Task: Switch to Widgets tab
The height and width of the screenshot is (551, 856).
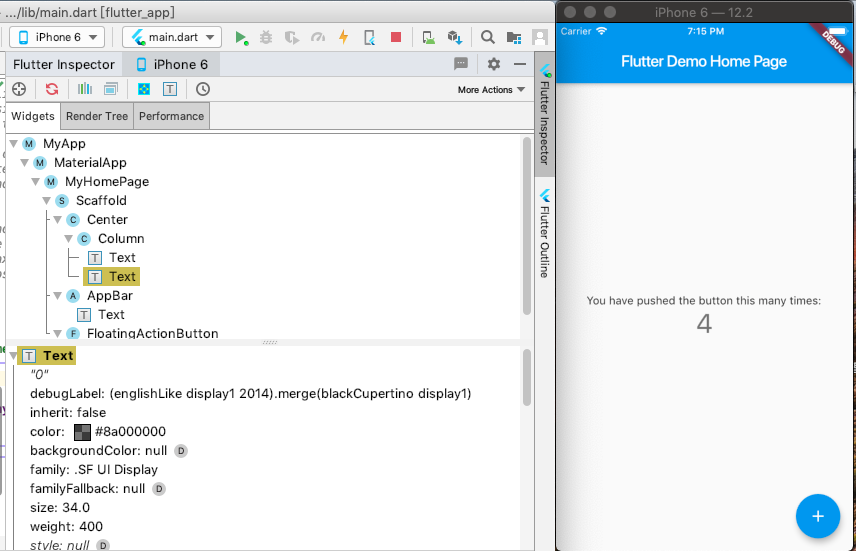Action: (x=33, y=116)
